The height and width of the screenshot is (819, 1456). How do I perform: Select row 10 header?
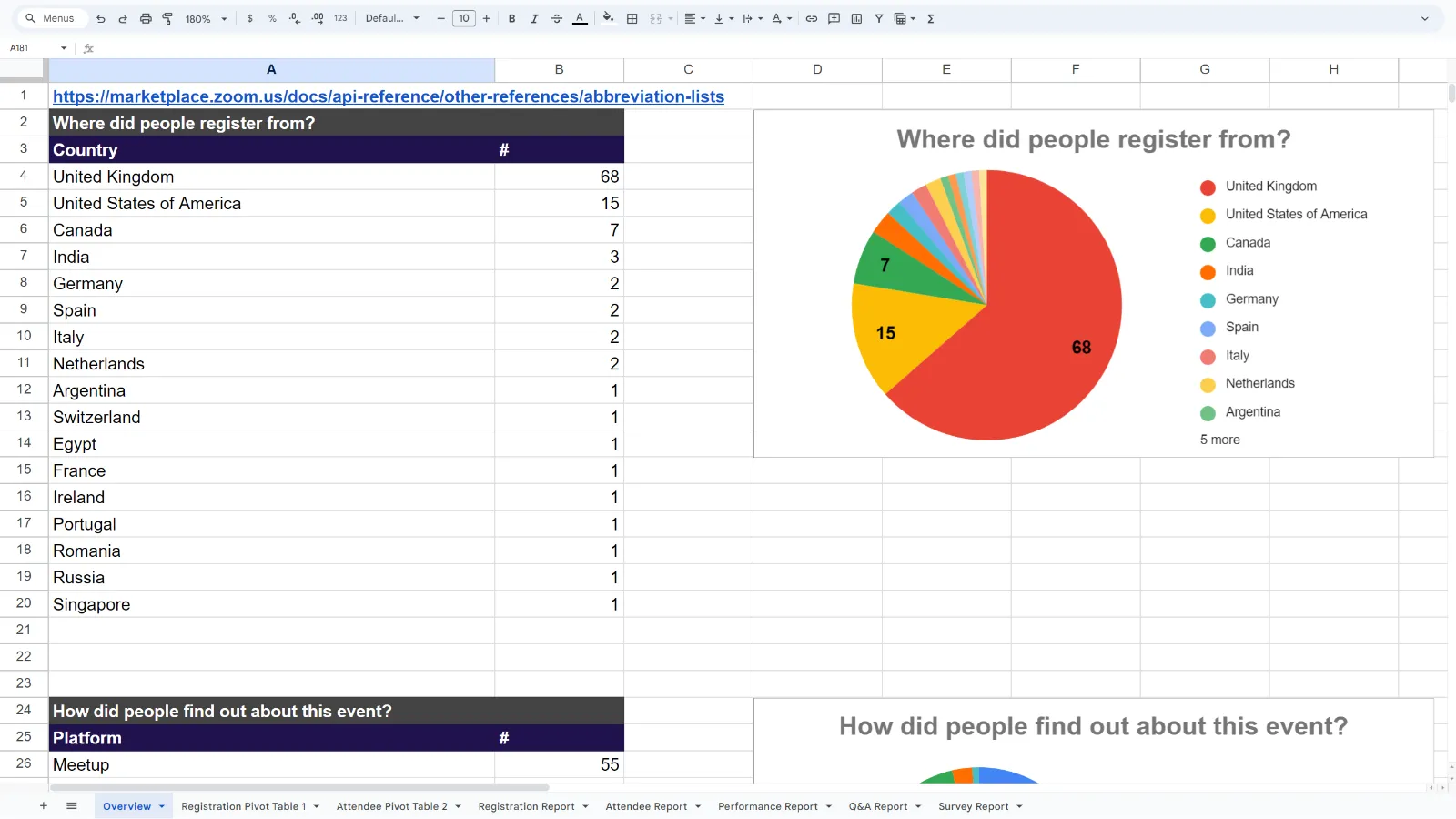[x=24, y=336]
